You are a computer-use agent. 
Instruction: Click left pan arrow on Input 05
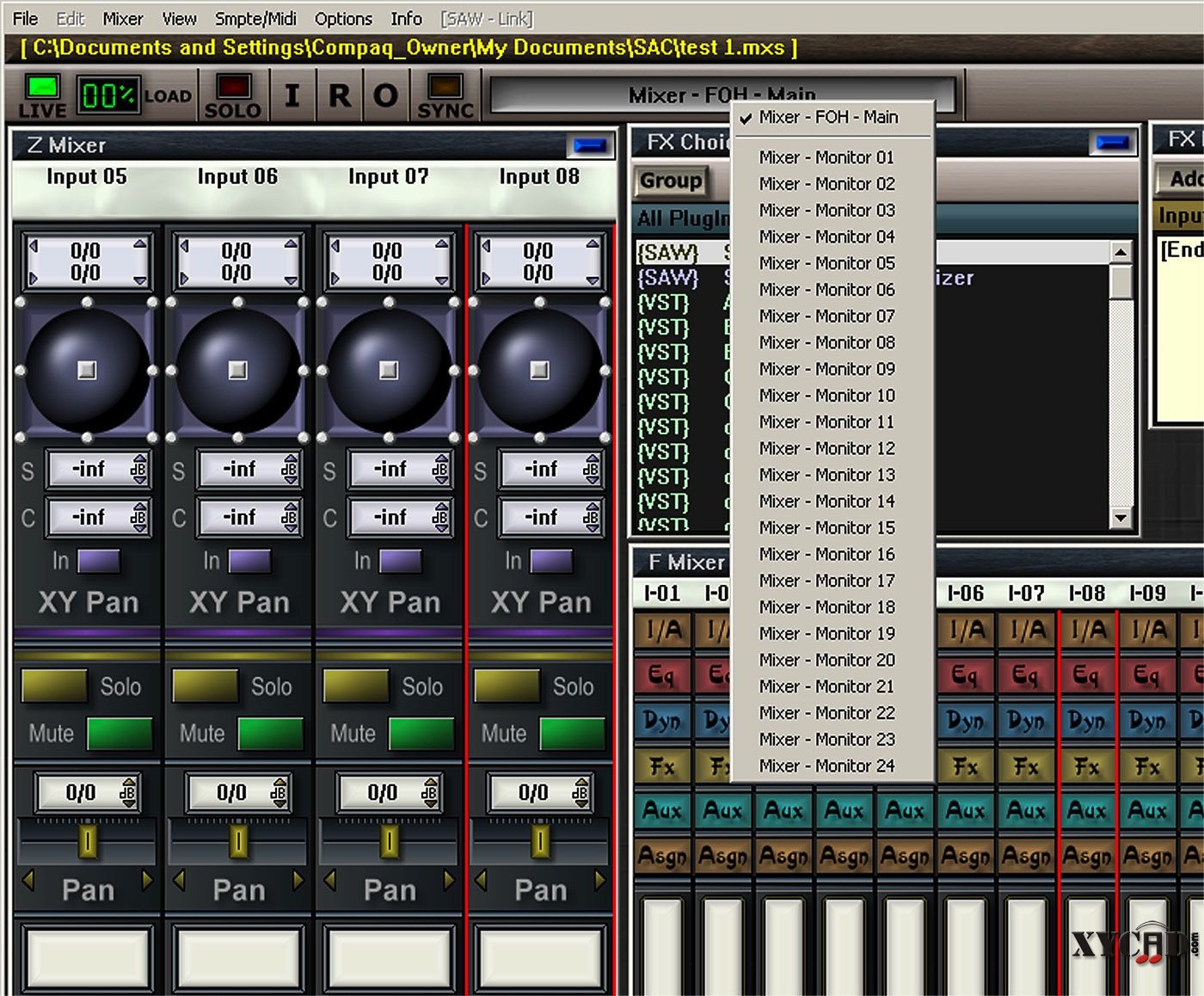(x=28, y=881)
